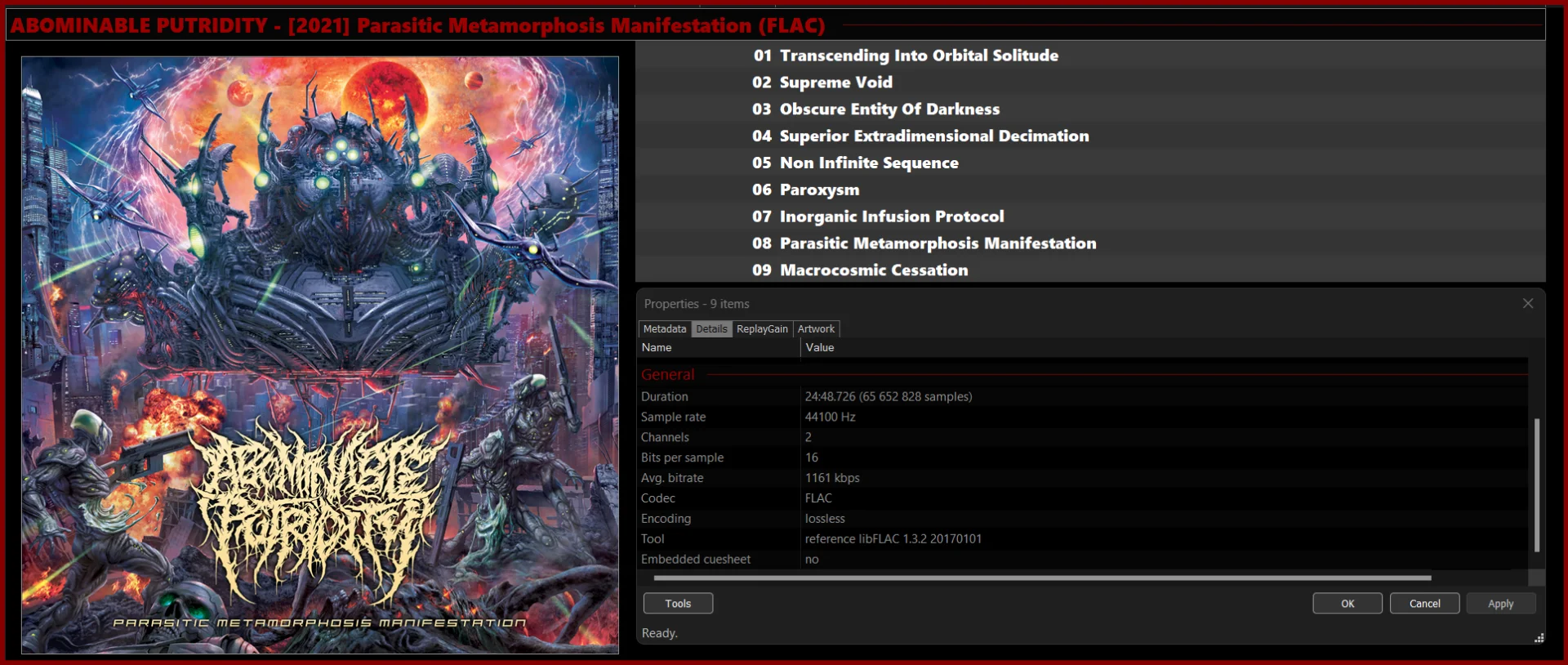This screenshot has width=1568, height=665.
Task: Click the Value column header
Action: pos(1165,347)
